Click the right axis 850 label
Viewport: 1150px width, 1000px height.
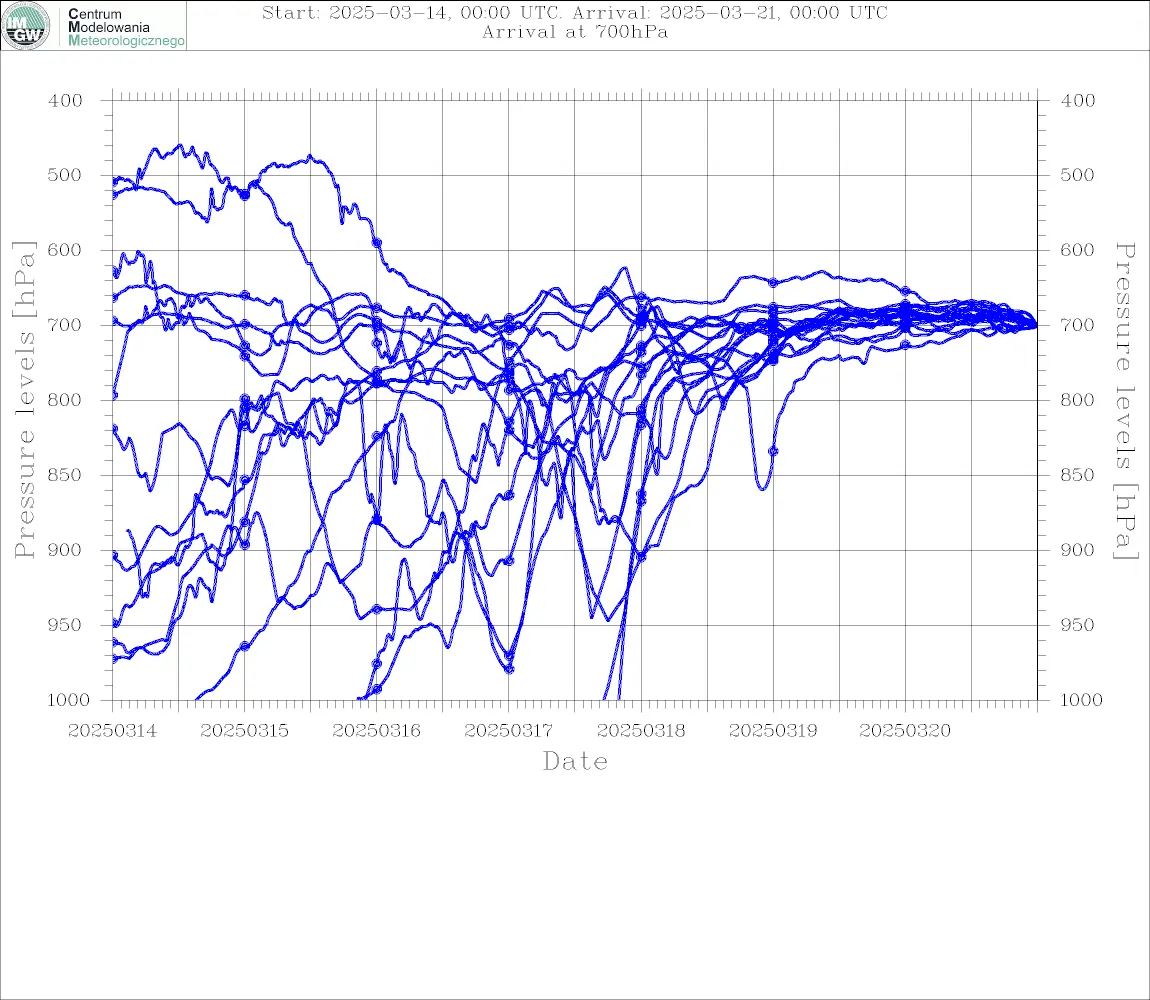click(x=1078, y=475)
